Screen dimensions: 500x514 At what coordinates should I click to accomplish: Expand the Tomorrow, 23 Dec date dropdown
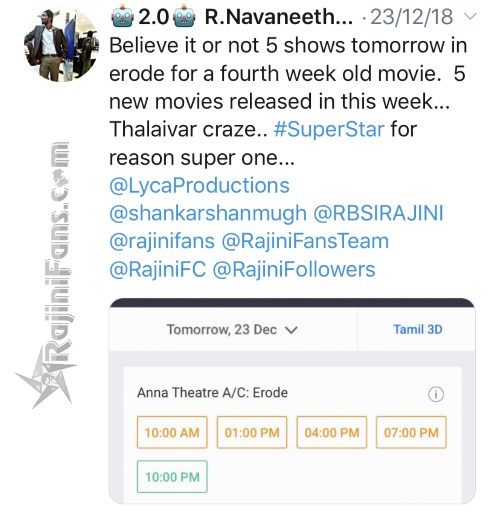pos(232,330)
